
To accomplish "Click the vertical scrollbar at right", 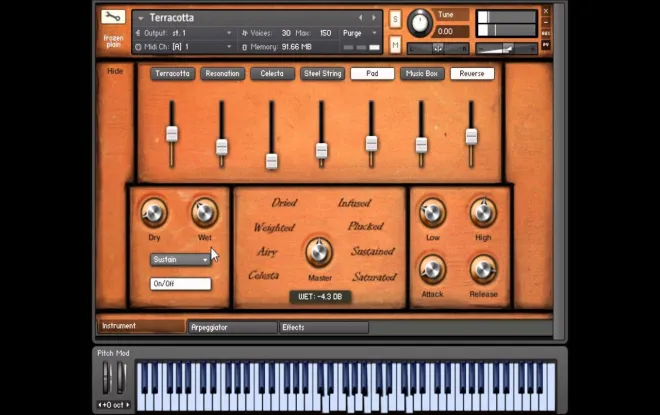I will 559,170.
